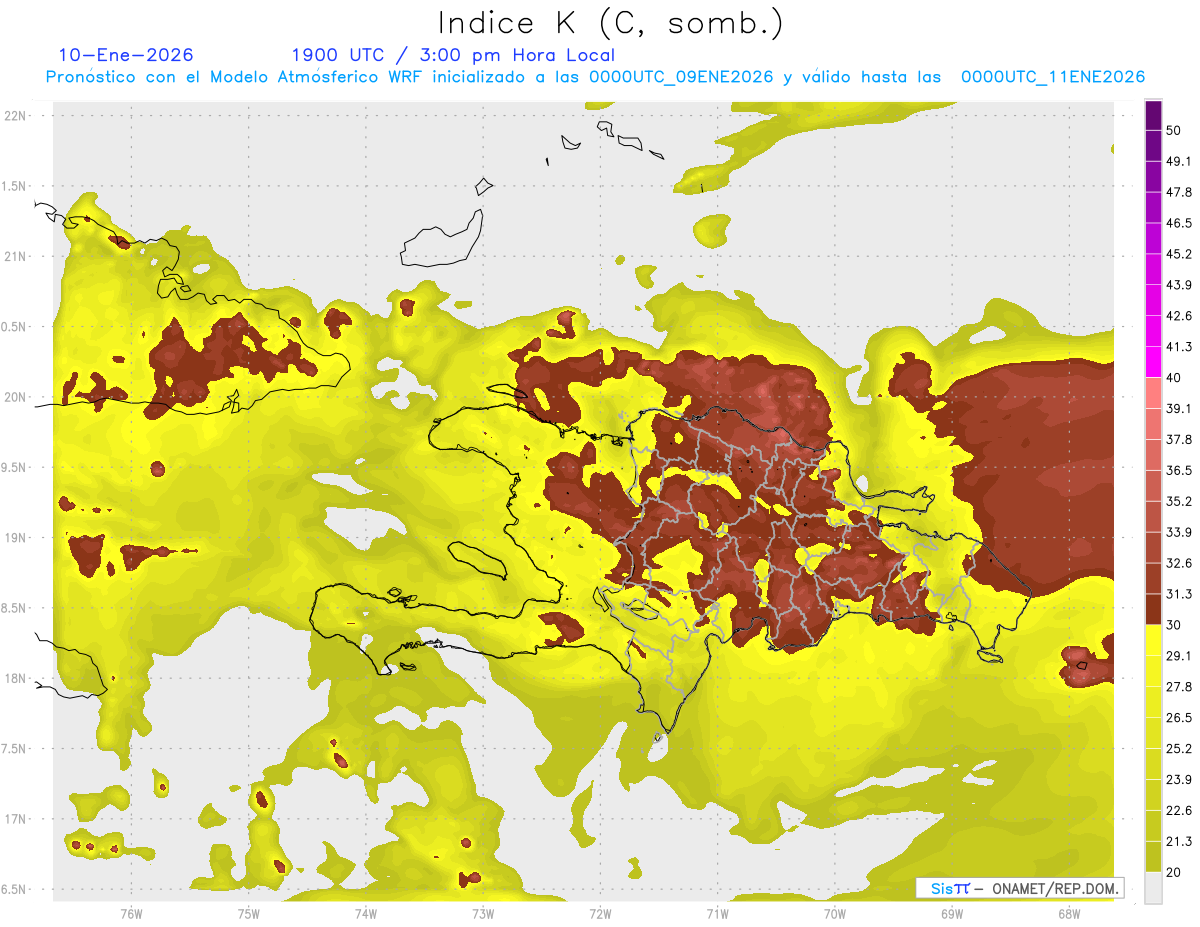Pick the magenta legend segment between 40 and 41.3

coord(1153,362)
